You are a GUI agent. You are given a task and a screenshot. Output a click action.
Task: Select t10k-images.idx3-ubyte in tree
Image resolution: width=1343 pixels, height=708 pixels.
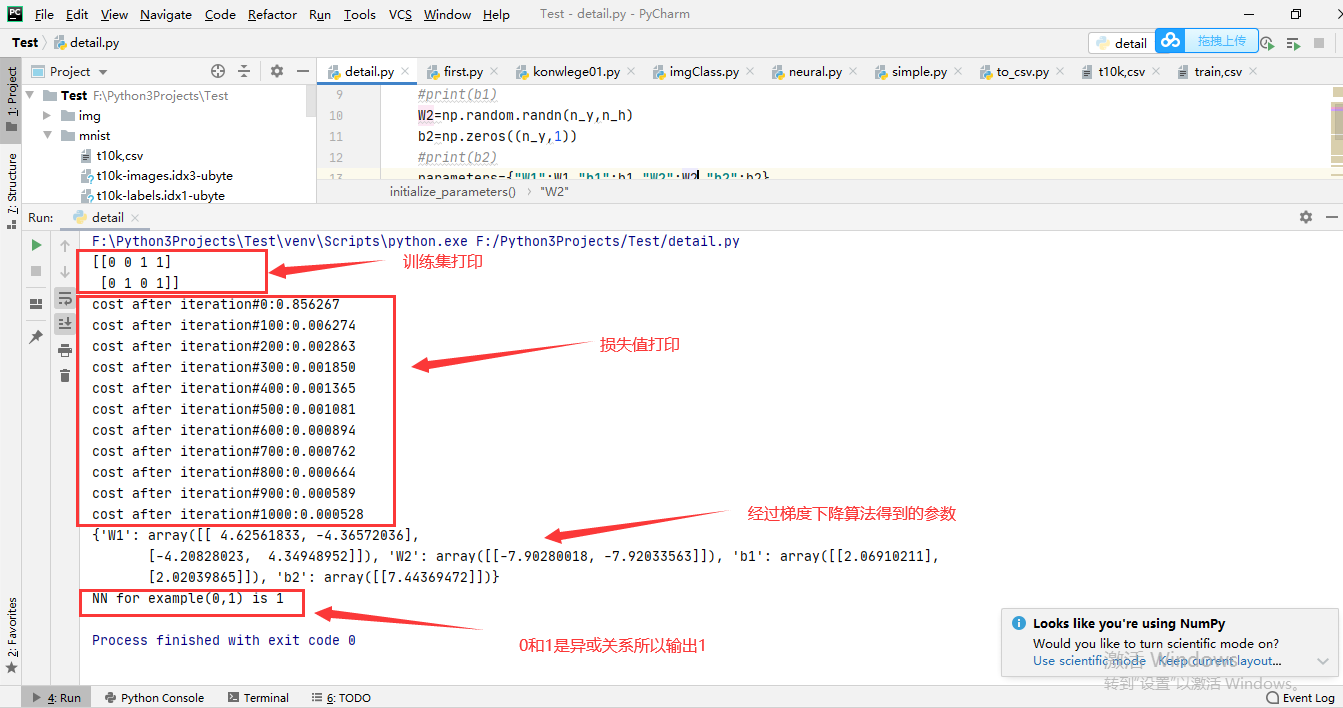[155, 175]
